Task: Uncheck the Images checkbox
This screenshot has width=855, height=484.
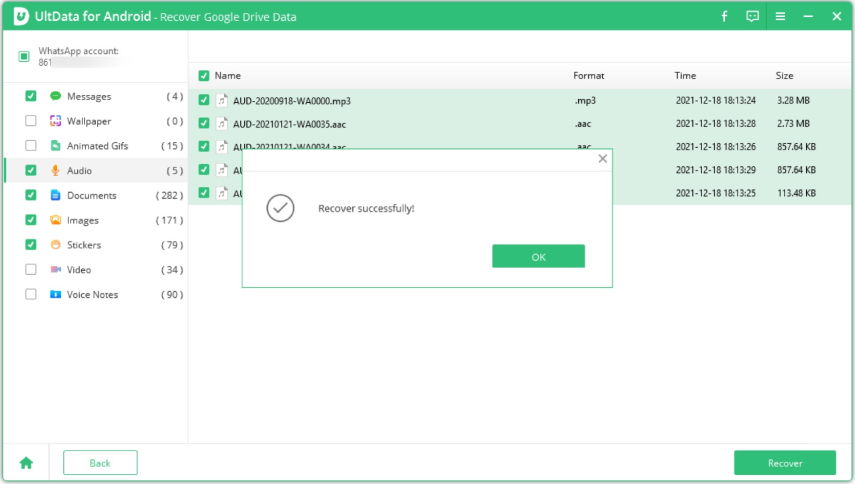Action: pyautogui.click(x=31, y=220)
